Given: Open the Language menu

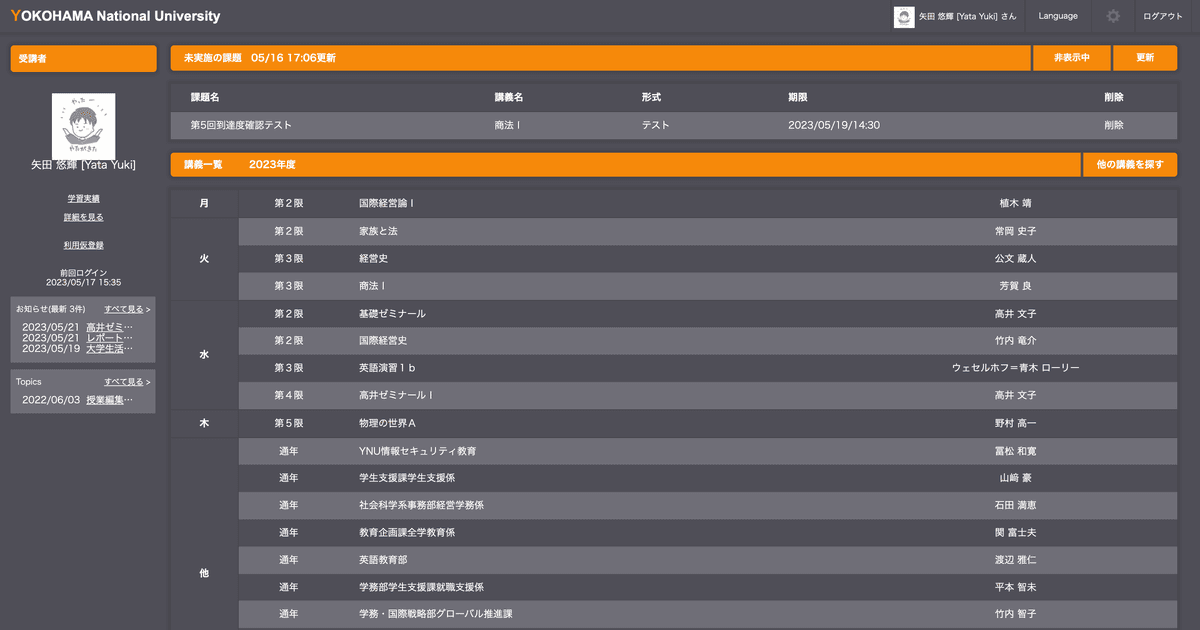Looking at the screenshot, I should pyautogui.click(x=1058, y=16).
